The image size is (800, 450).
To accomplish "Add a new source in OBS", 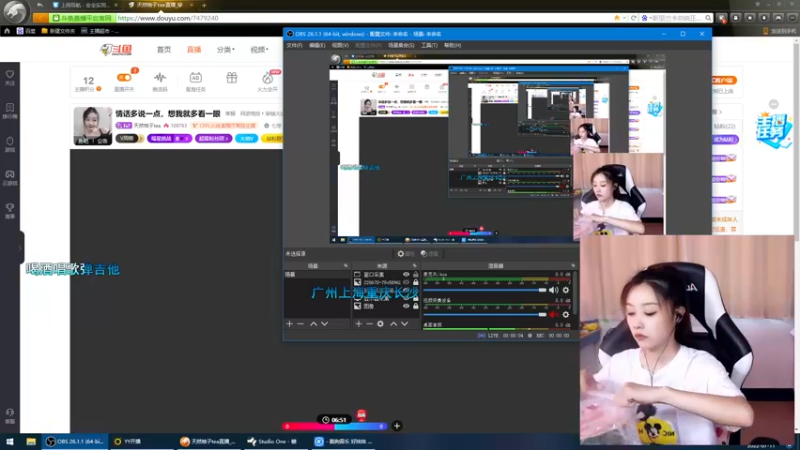I will tap(358, 324).
